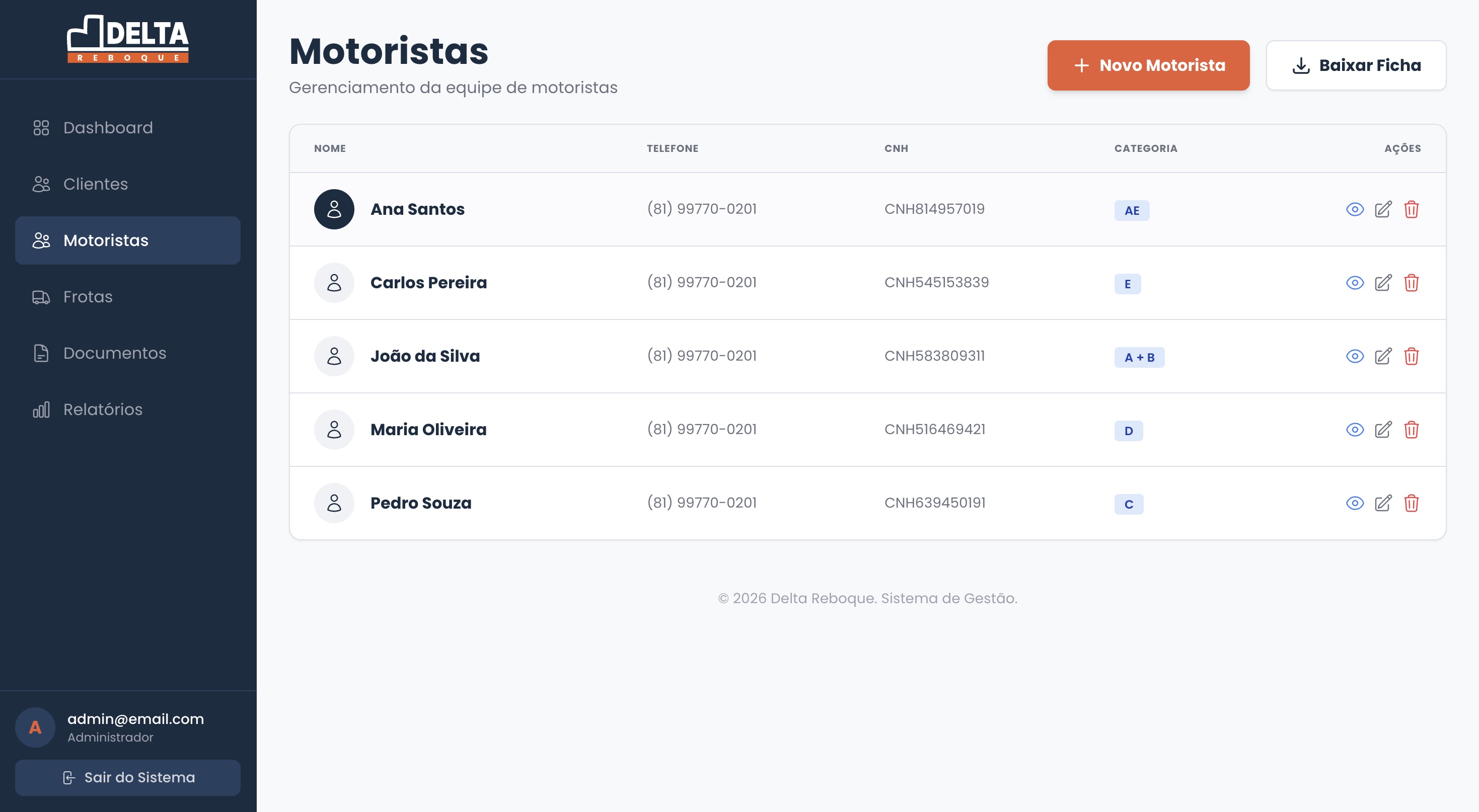The width and height of the screenshot is (1479, 812).
Task: Delete Pedro Souza via the trash icon
Action: [x=1413, y=503]
